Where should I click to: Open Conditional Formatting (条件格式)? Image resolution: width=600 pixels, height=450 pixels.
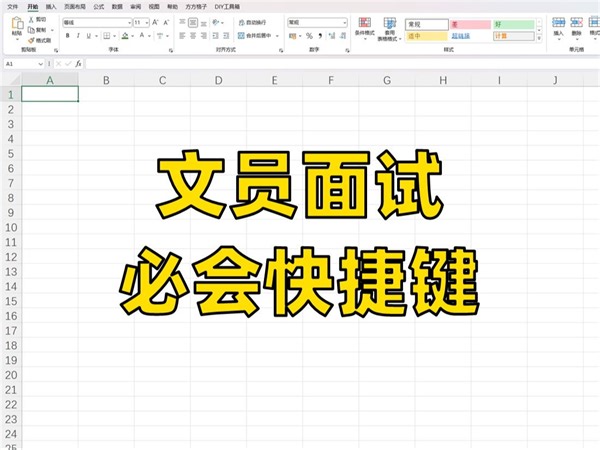pos(364,27)
